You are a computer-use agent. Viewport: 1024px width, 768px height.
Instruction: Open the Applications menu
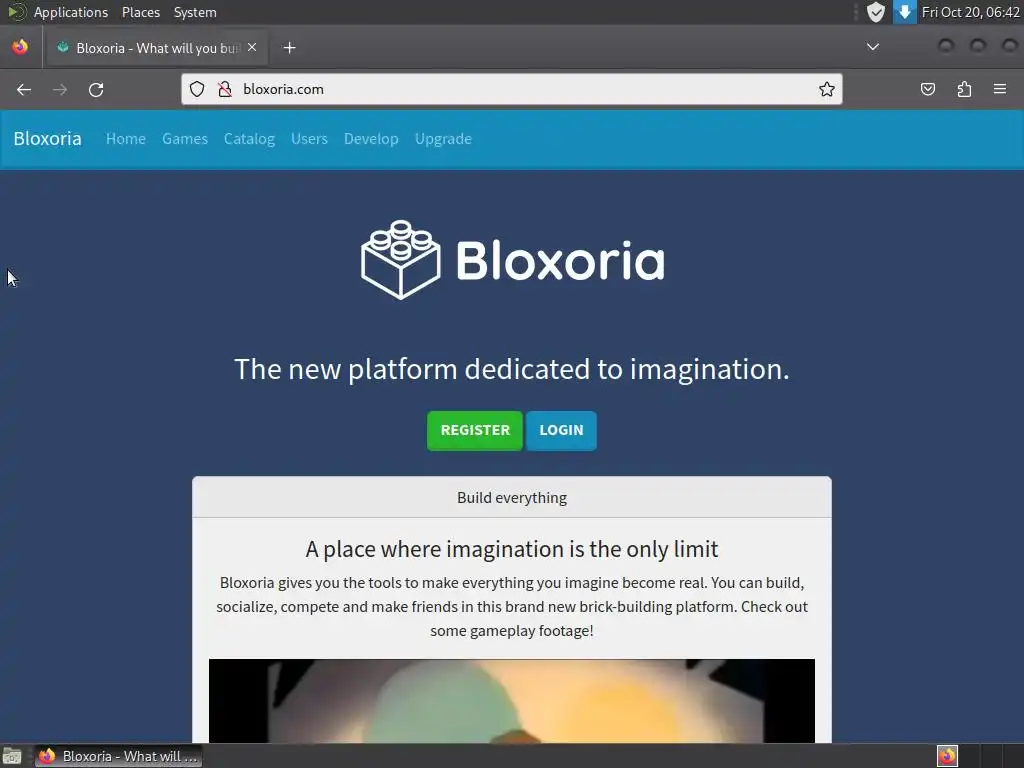pyautogui.click(x=71, y=12)
